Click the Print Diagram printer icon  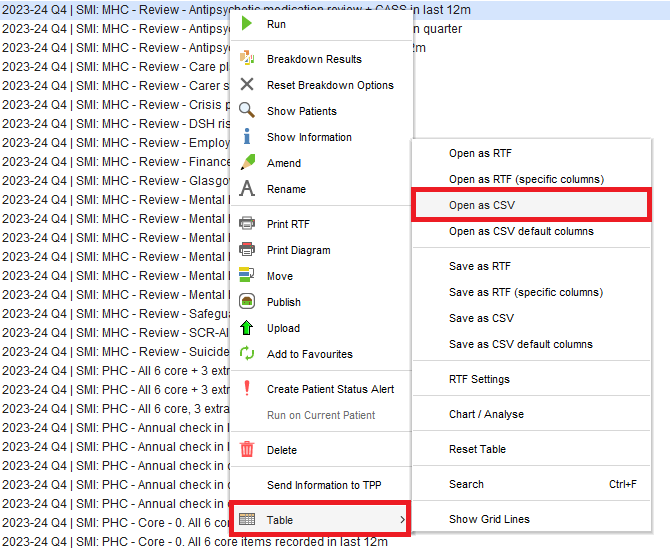click(x=247, y=249)
